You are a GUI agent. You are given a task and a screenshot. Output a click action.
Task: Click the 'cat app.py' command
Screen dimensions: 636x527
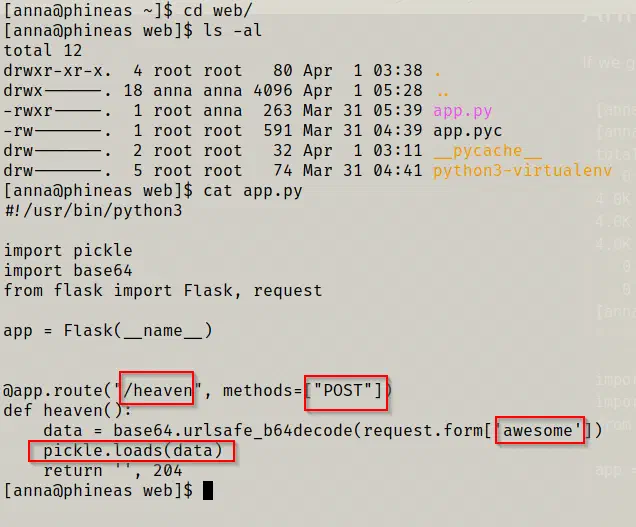[x=253, y=191]
